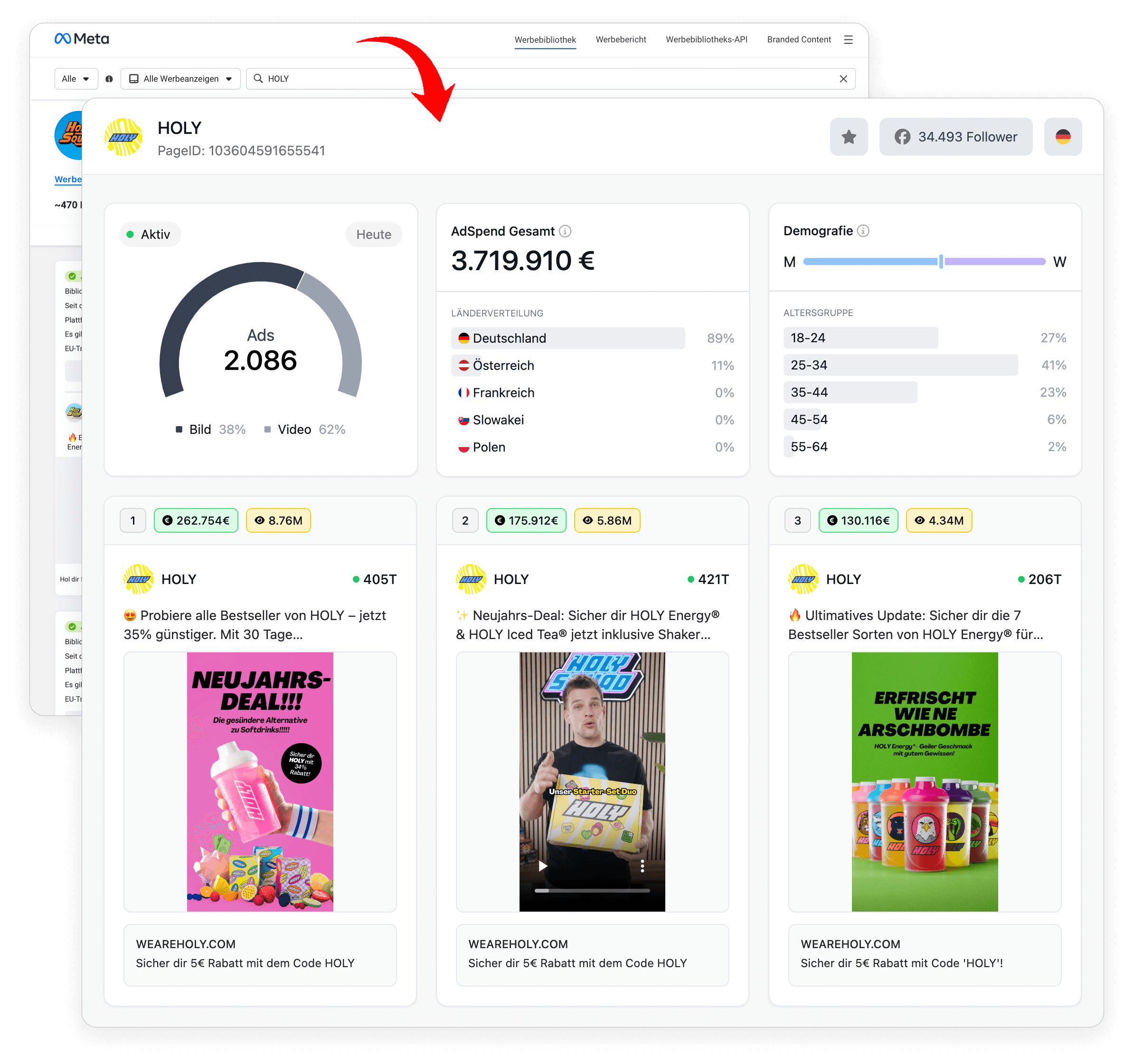Switch to the Werbebericht tab
Image resolution: width=1134 pixels, height=1064 pixels.
click(621, 39)
